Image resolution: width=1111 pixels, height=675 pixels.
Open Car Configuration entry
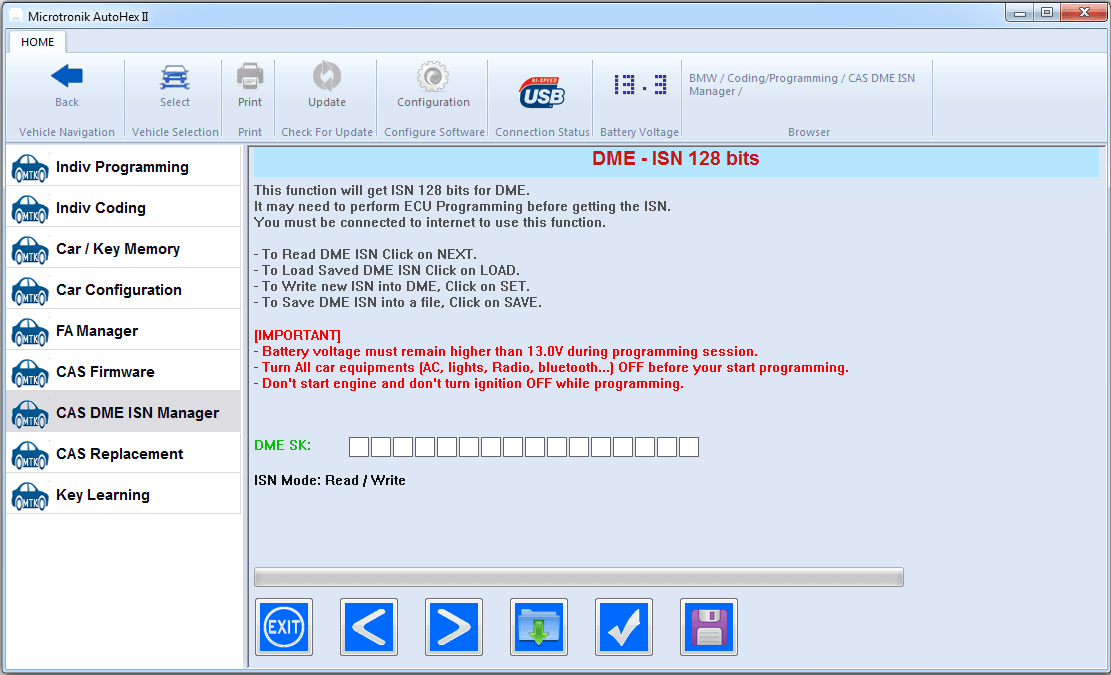pyautogui.click(x=123, y=290)
